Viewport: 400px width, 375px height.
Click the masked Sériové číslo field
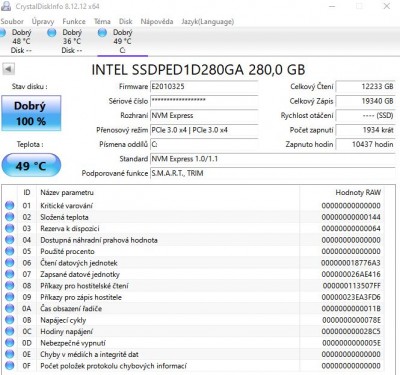tap(204, 101)
